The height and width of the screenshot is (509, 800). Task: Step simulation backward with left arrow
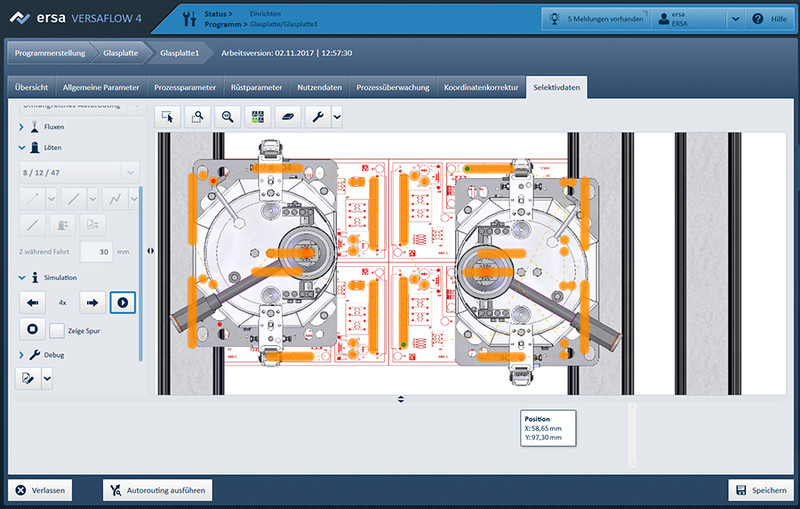(32, 301)
